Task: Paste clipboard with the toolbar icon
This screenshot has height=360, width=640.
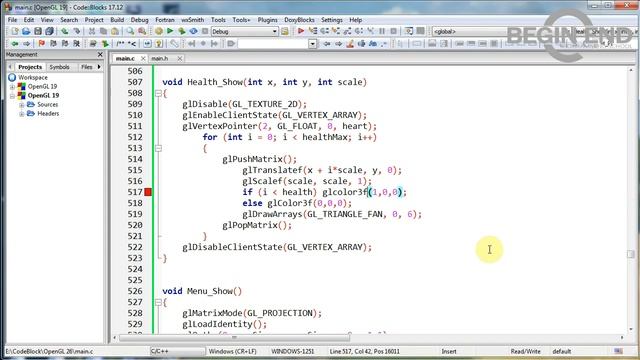Action: 115,31
